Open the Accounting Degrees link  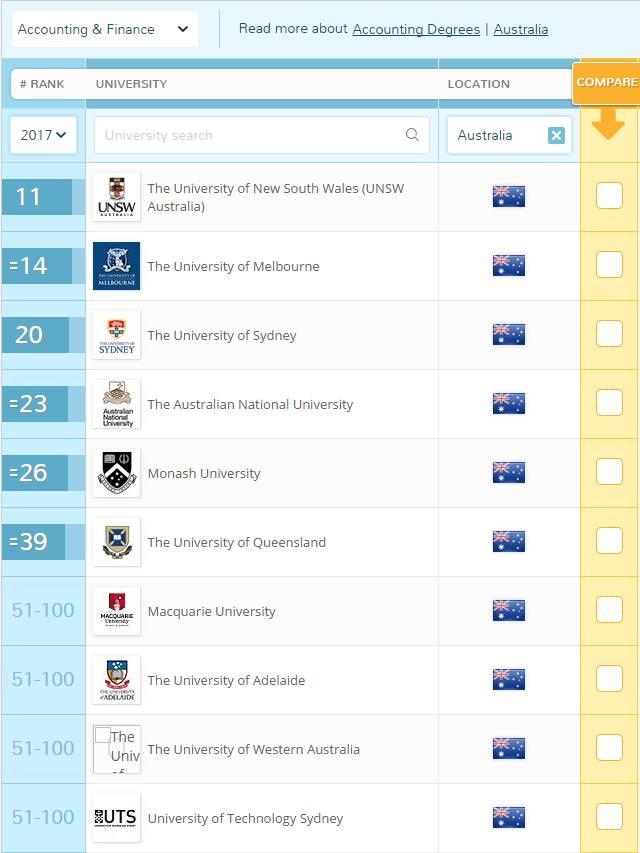pos(416,29)
